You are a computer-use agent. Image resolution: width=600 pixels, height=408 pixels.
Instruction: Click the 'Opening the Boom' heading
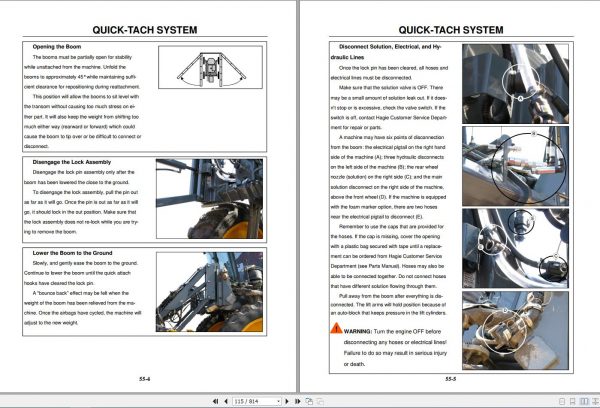click(57, 47)
